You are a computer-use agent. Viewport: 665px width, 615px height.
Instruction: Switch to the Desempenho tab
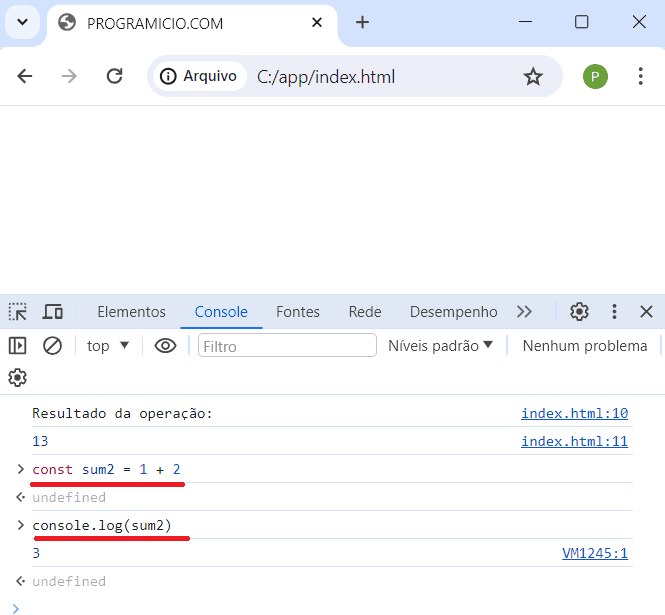point(453,312)
